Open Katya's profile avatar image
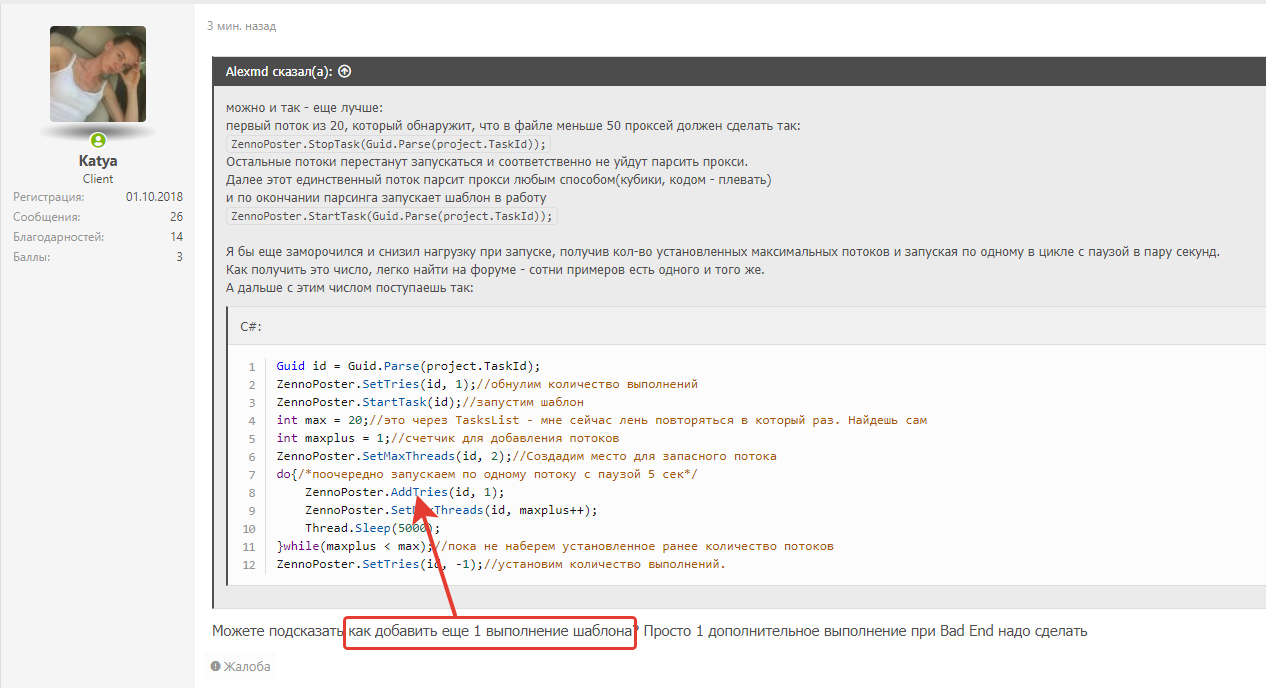 click(98, 74)
